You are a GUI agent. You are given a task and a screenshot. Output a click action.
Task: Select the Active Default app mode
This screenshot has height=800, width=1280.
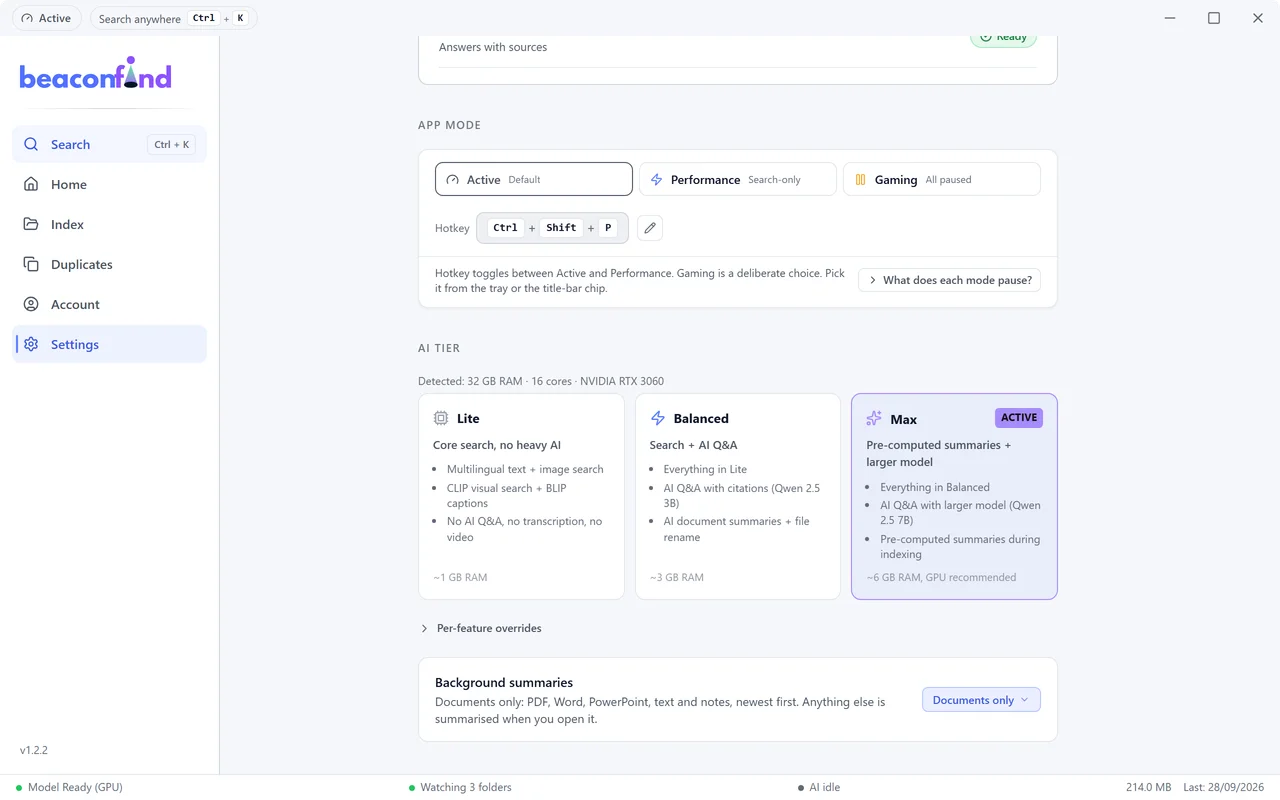(534, 180)
